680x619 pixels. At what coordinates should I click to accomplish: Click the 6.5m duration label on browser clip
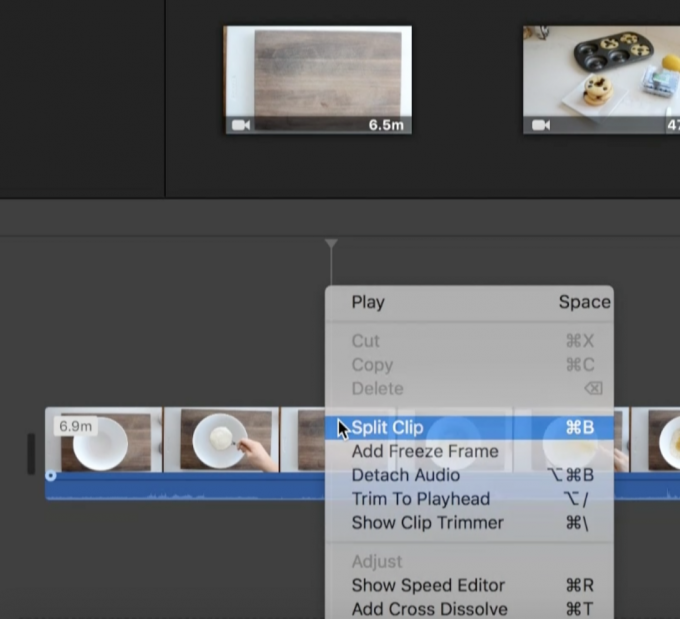tap(386, 125)
